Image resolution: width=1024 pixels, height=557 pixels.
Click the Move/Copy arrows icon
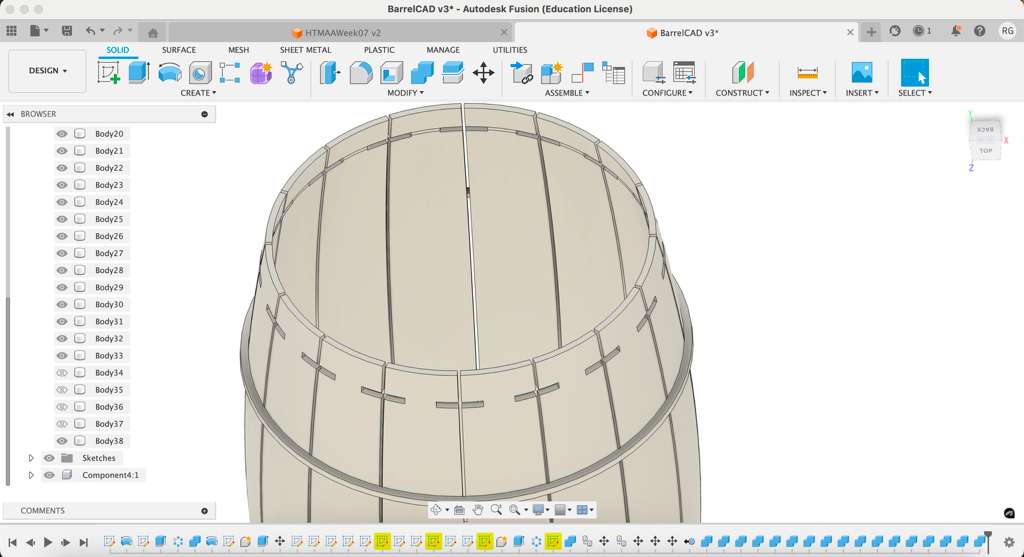coord(483,72)
